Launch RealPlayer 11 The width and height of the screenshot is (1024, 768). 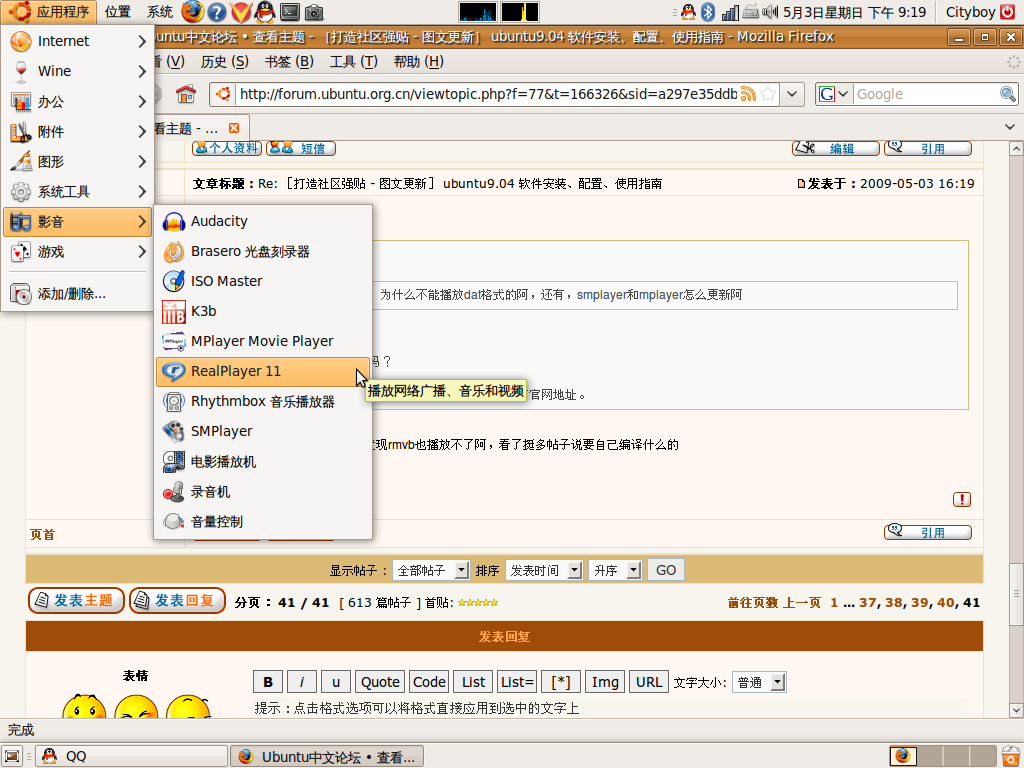[x=263, y=372]
